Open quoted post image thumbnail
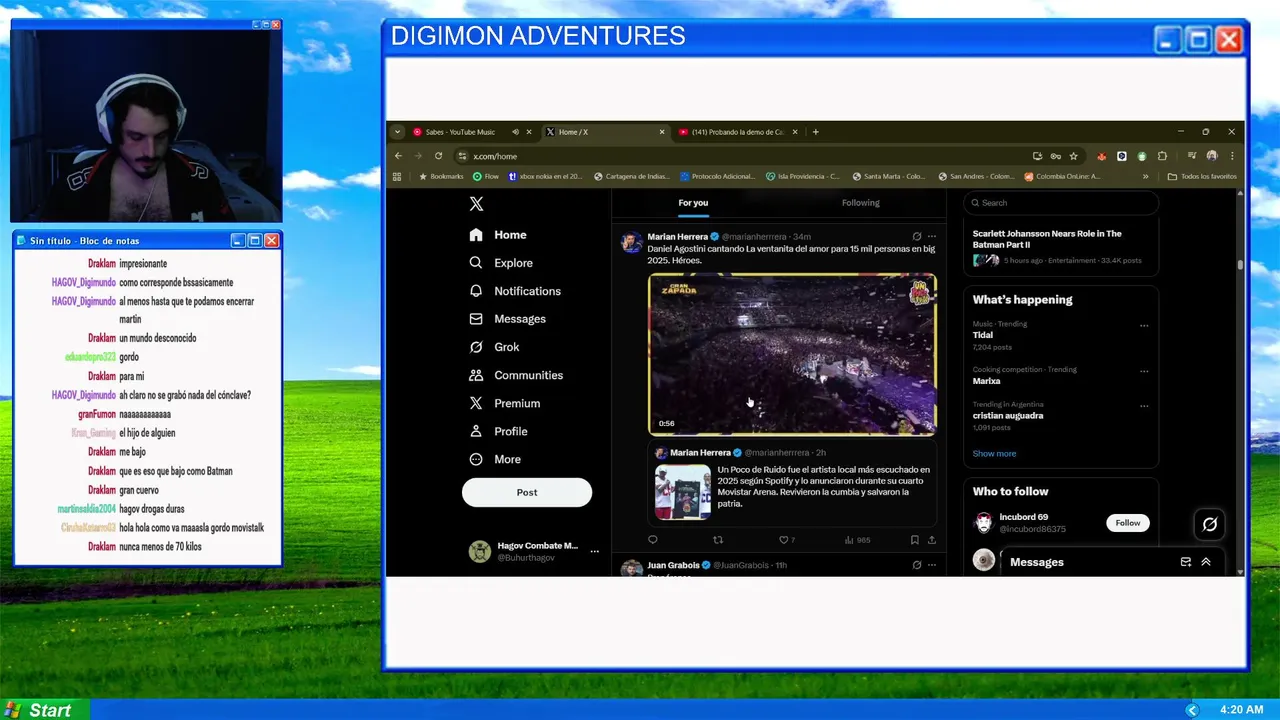 683,492
